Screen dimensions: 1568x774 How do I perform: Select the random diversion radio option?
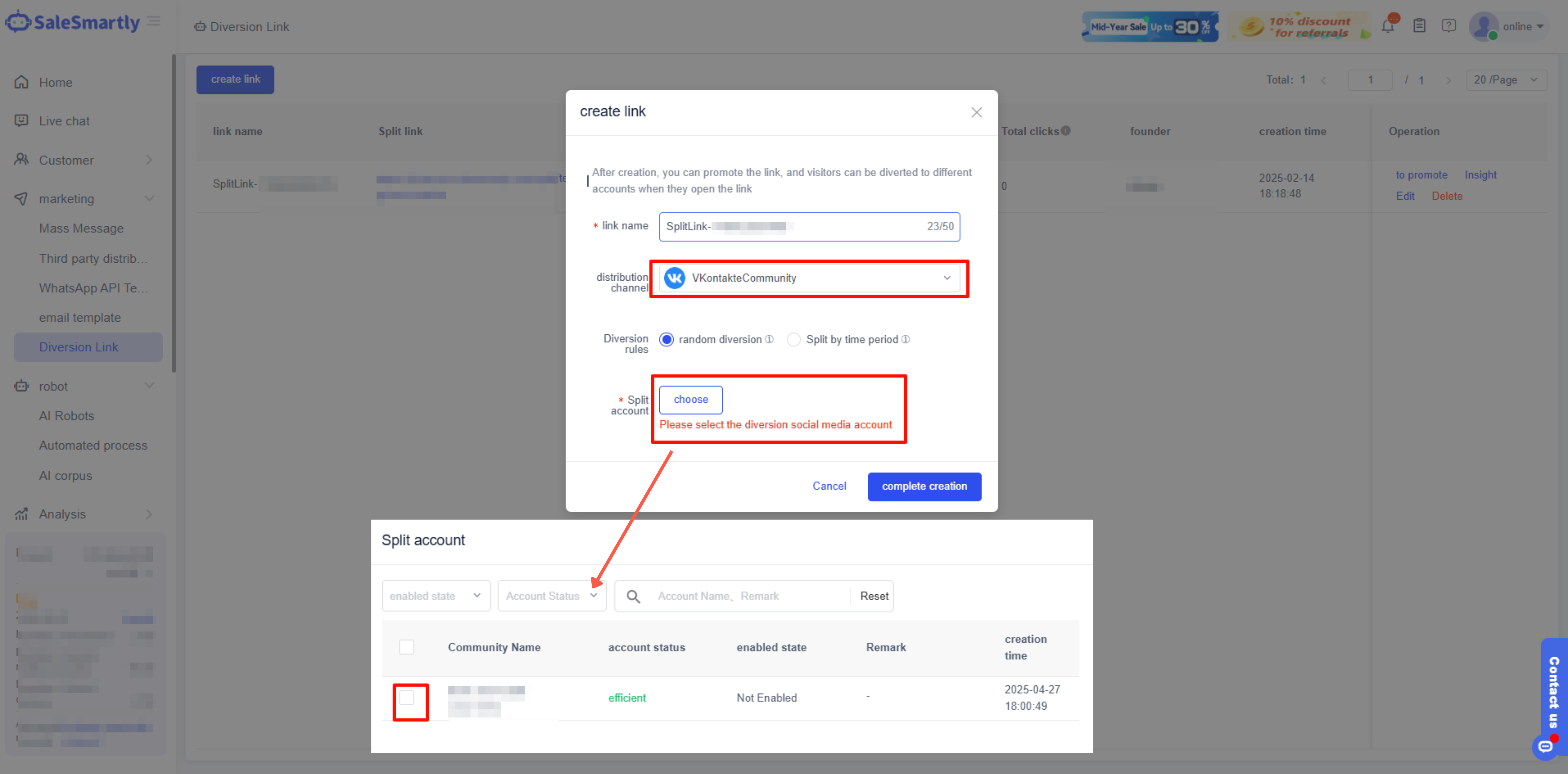(x=667, y=339)
